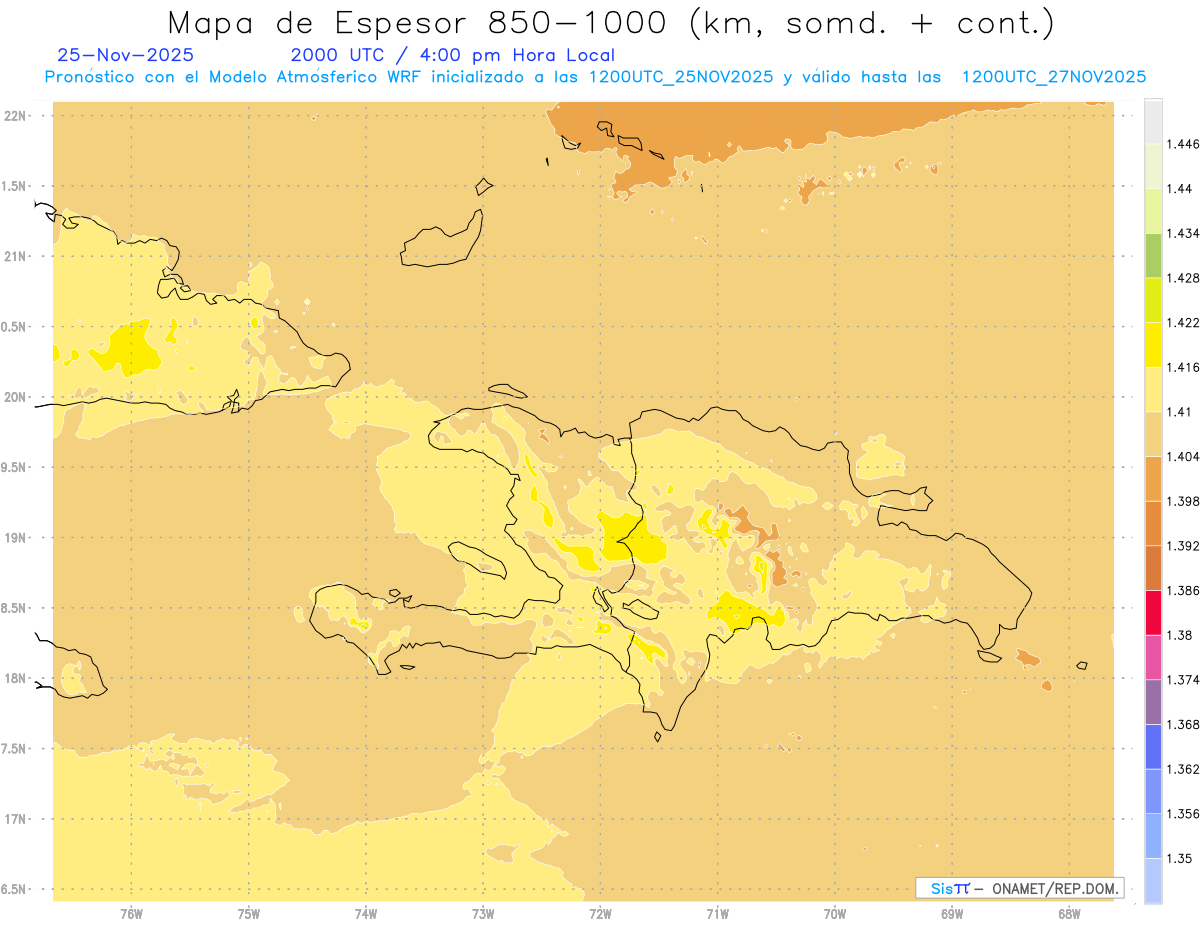Pick the green legend swatch between 1.428 and 1.434
Screen dimensions: 1200x927
click(x=1153, y=255)
